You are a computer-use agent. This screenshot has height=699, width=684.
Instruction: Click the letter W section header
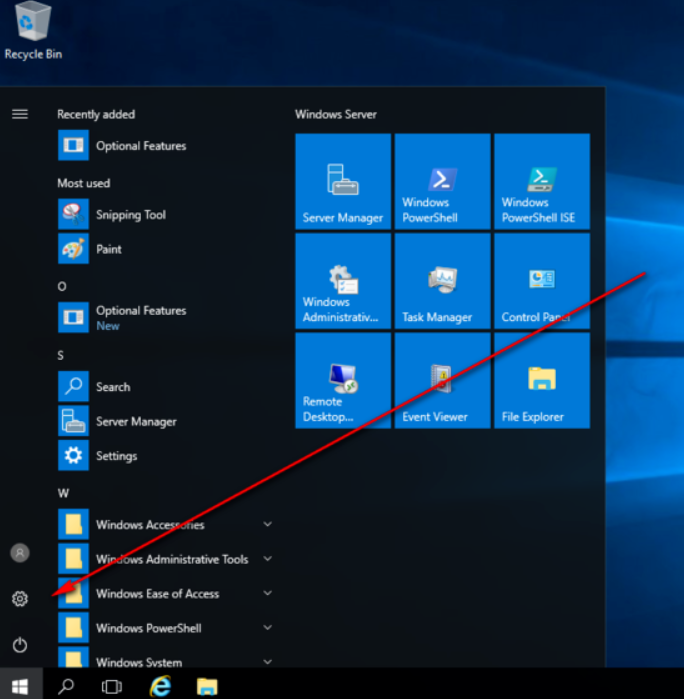coord(63,493)
